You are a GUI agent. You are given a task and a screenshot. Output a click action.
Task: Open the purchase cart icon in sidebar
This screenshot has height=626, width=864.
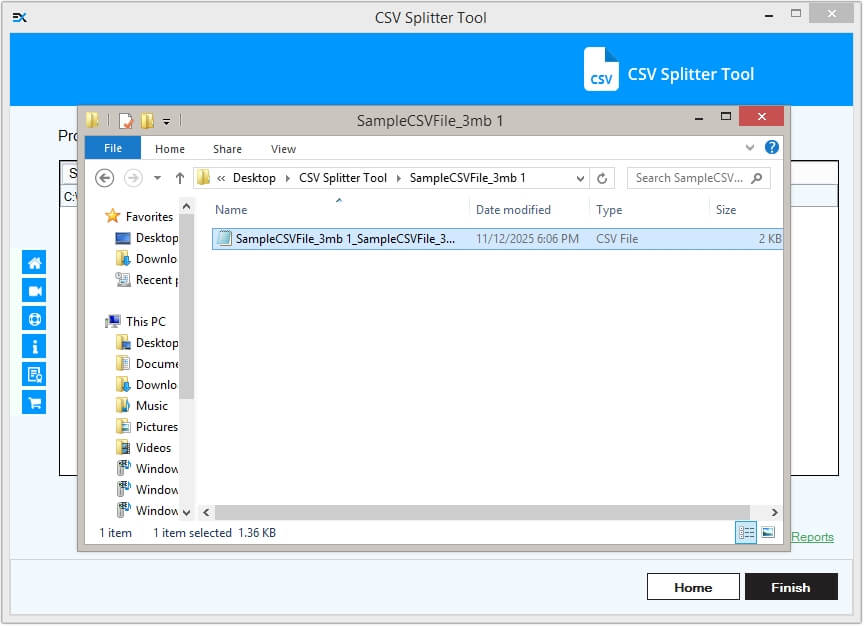(33, 402)
